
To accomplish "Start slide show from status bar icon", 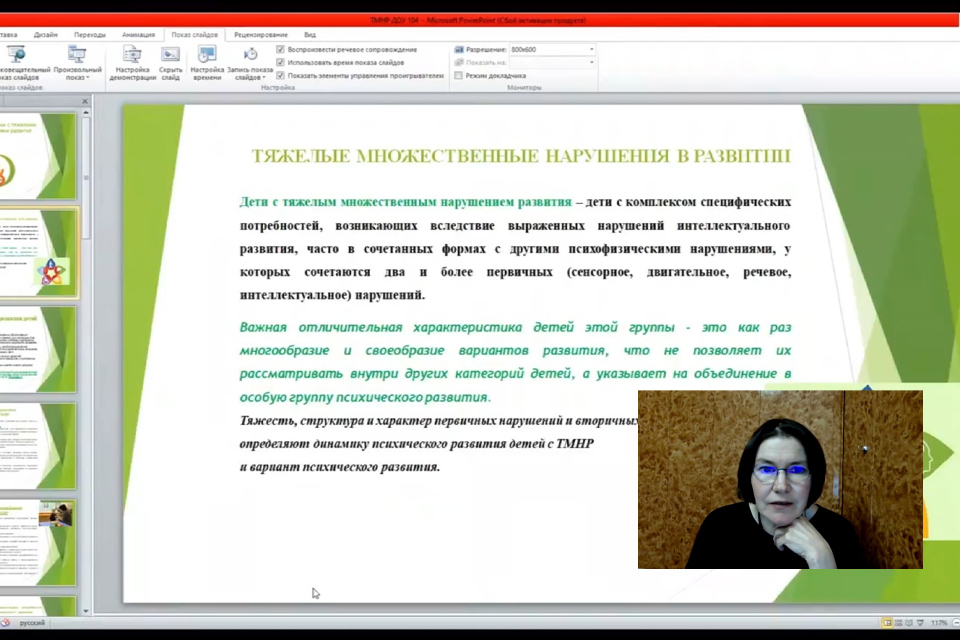I will (x=920, y=622).
